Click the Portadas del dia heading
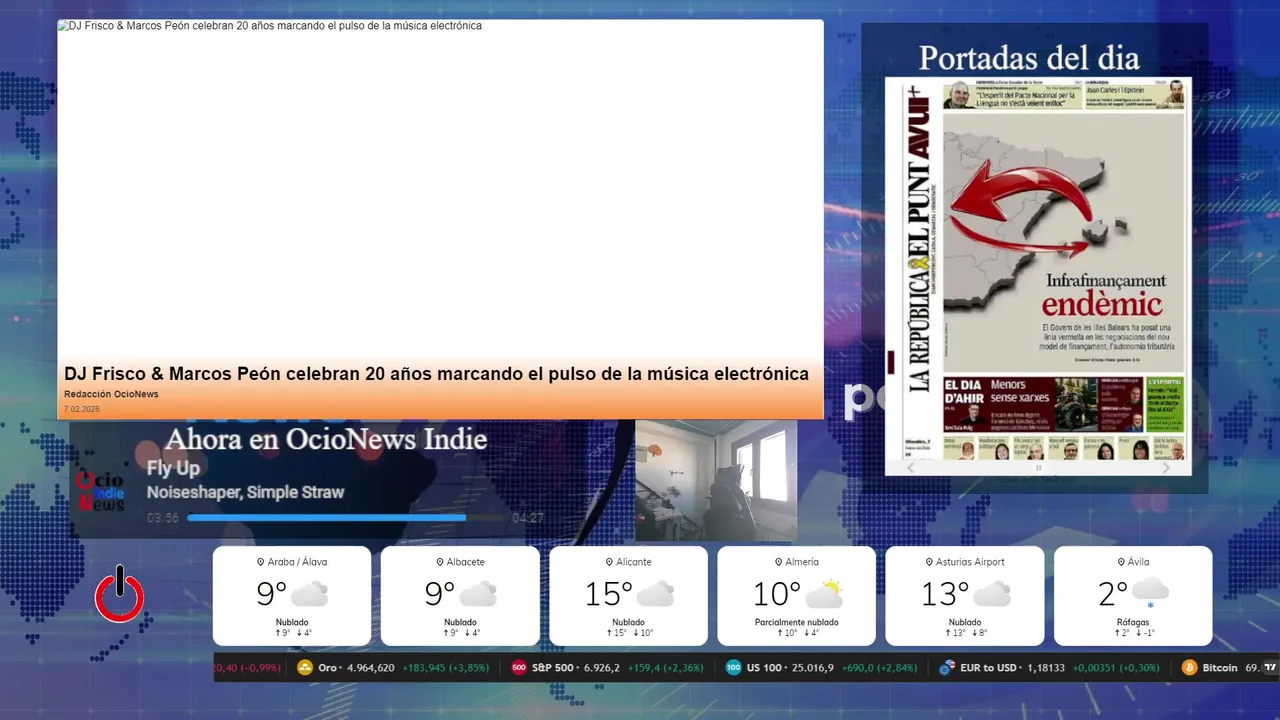1280x720 pixels. (x=1029, y=57)
